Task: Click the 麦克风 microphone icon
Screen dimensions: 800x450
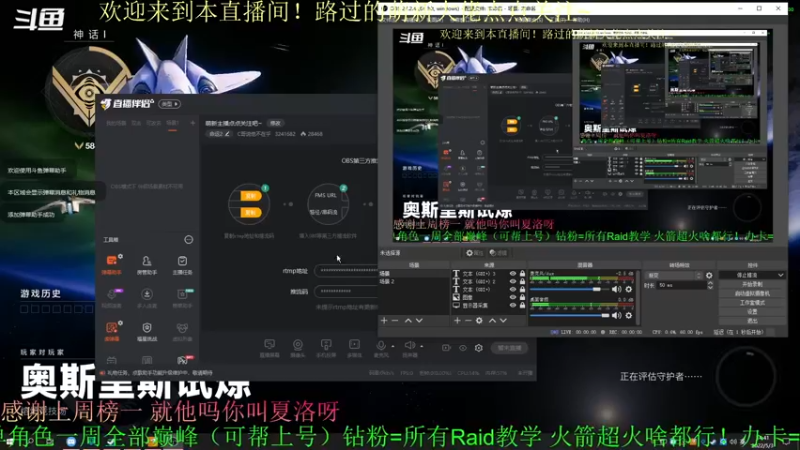Action: tap(380, 348)
